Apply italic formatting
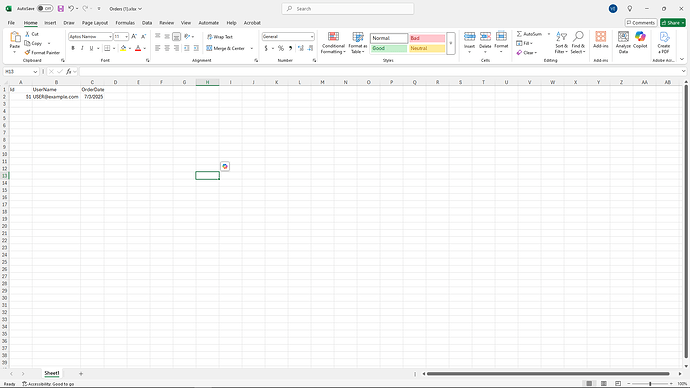690x388 pixels. 82,48
